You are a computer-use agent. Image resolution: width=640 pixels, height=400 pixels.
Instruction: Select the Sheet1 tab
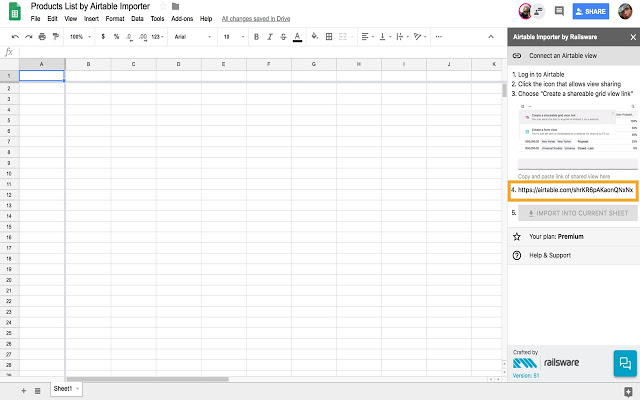click(66, 389)
